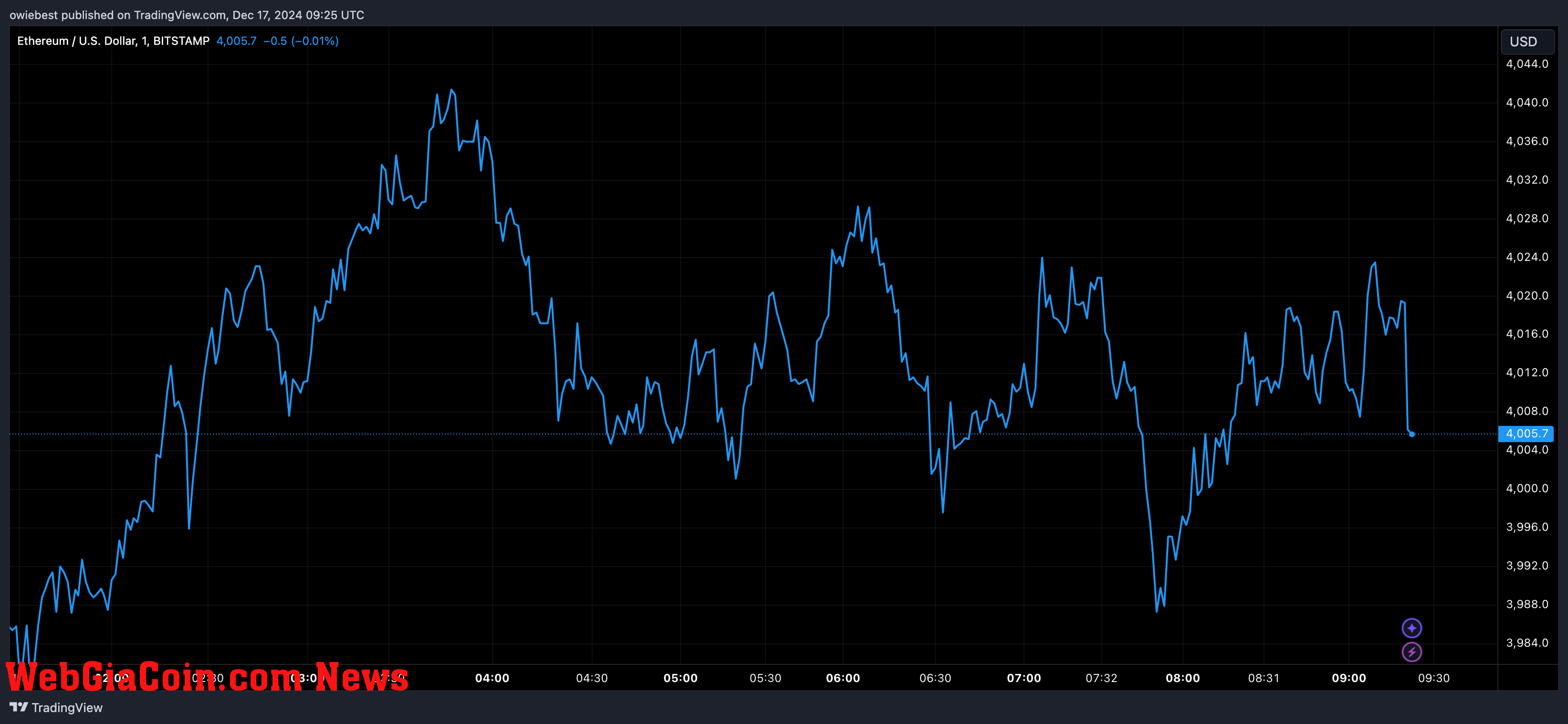Click the 07:00 time axis label

coord(1024,678)
